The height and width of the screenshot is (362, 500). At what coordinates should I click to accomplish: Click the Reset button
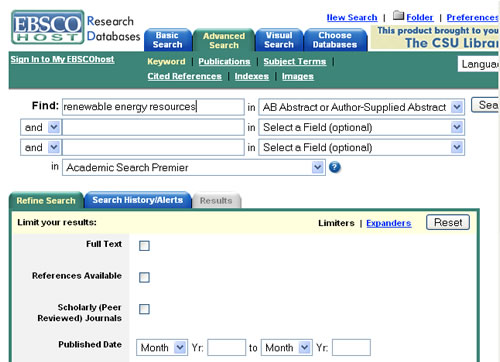coord(448,222)
